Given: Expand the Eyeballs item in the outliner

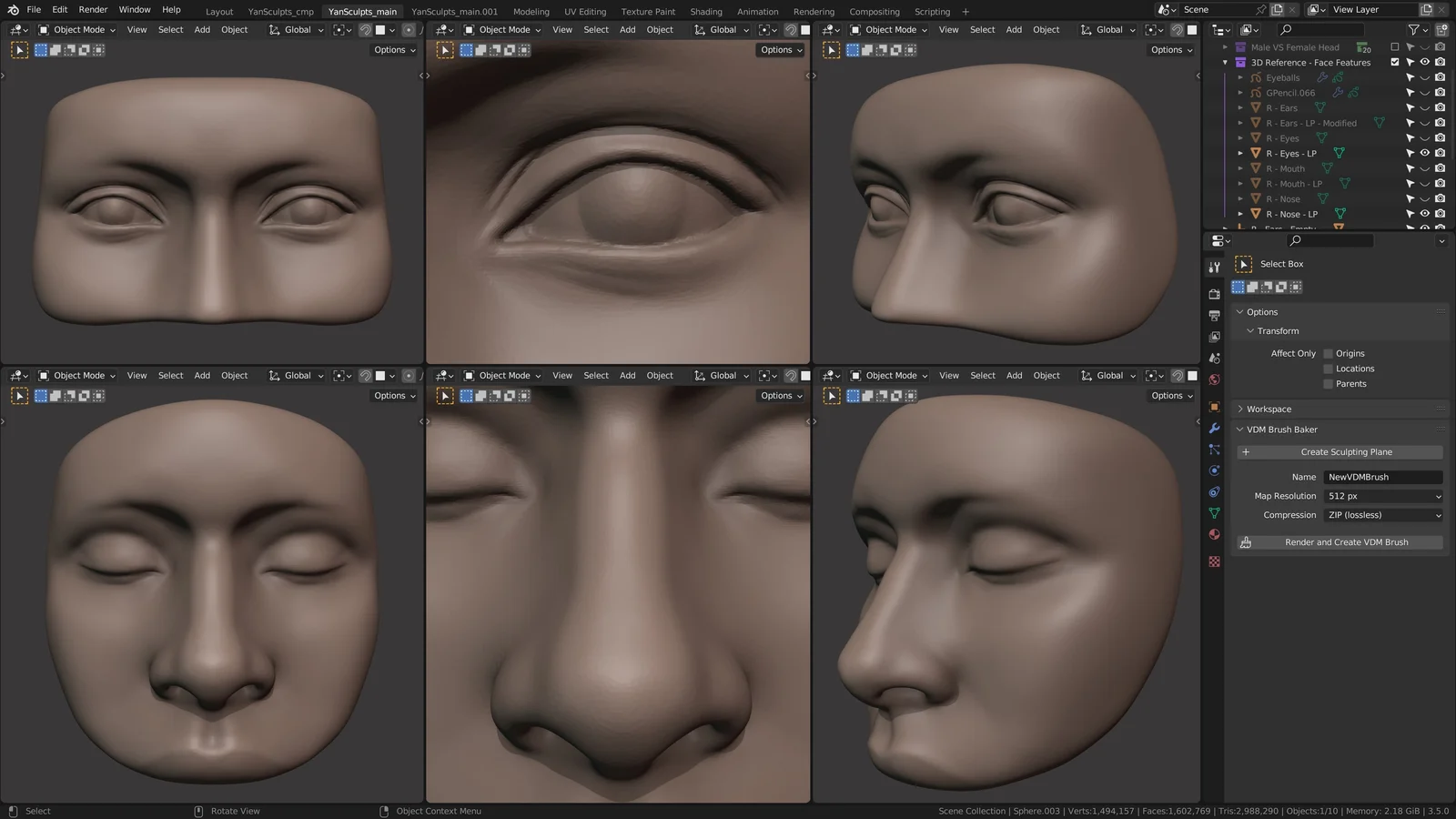Looking at the screenshot, I should (x=1240, y=77).
